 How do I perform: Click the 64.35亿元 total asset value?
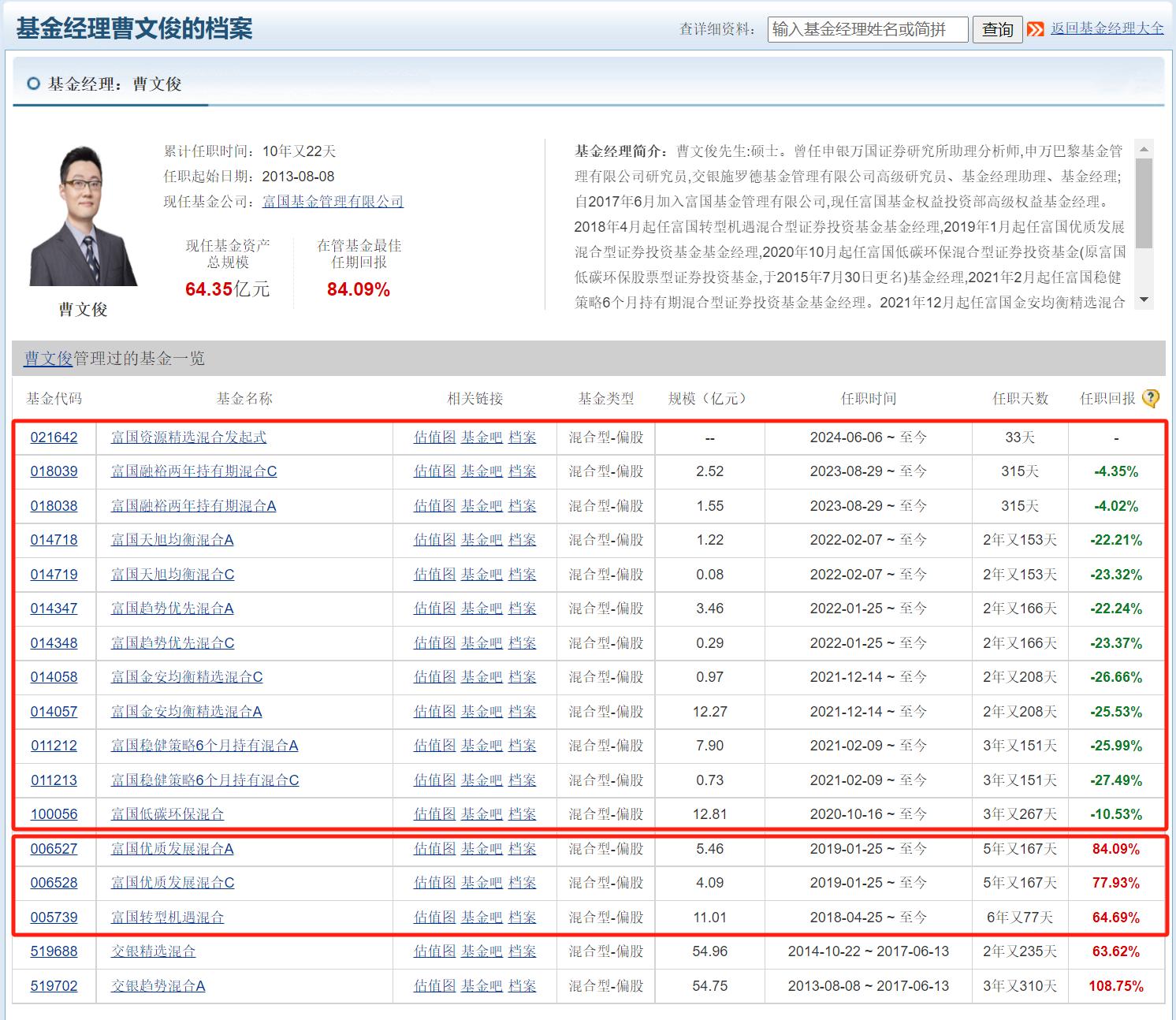227,289
